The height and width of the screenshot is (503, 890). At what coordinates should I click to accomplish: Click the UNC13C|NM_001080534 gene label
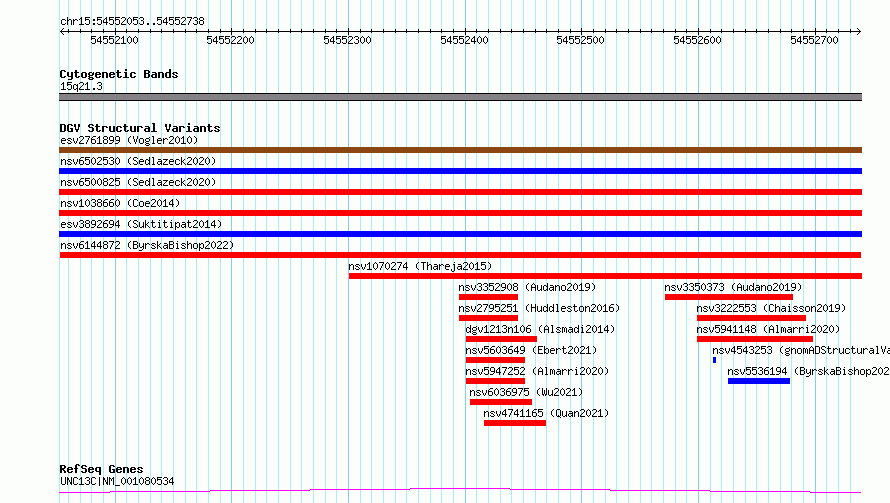click(x=117, y=481)
